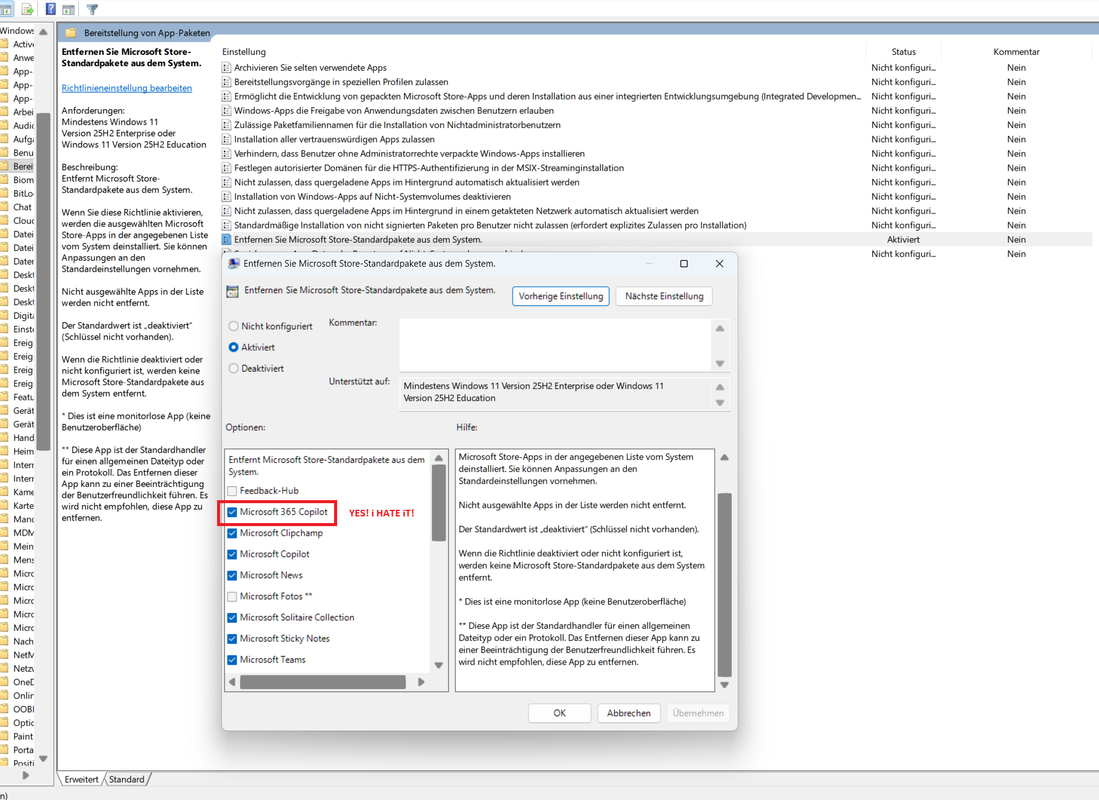The height and width of the screenshot is (800, 1099).
Task: Select the 'Paint' tree folder
Action: 22,736
